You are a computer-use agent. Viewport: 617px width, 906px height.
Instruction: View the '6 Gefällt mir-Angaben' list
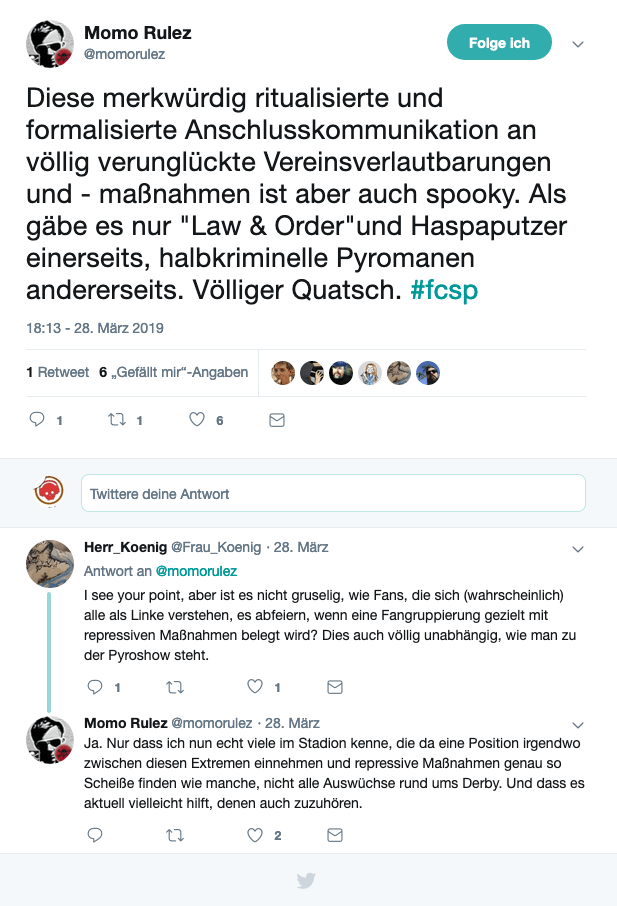click(x=174, y=372)
